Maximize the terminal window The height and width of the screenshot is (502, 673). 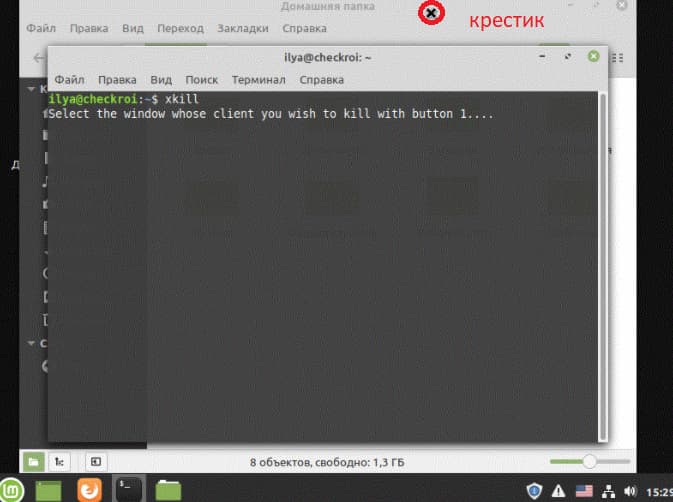click(567, 56)
